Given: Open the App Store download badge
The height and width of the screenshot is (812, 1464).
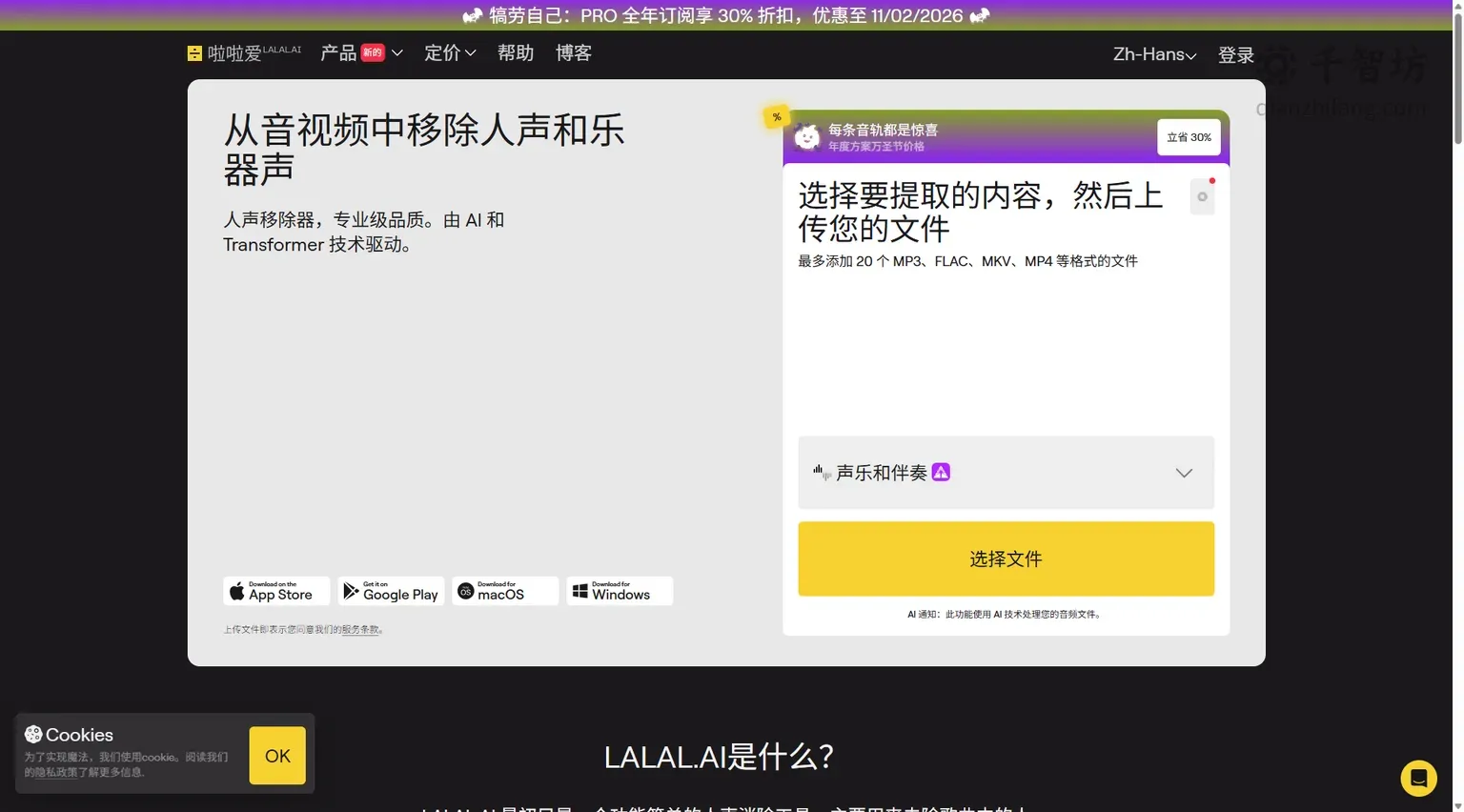Looking at the screenshot, I should click(276, 591).
